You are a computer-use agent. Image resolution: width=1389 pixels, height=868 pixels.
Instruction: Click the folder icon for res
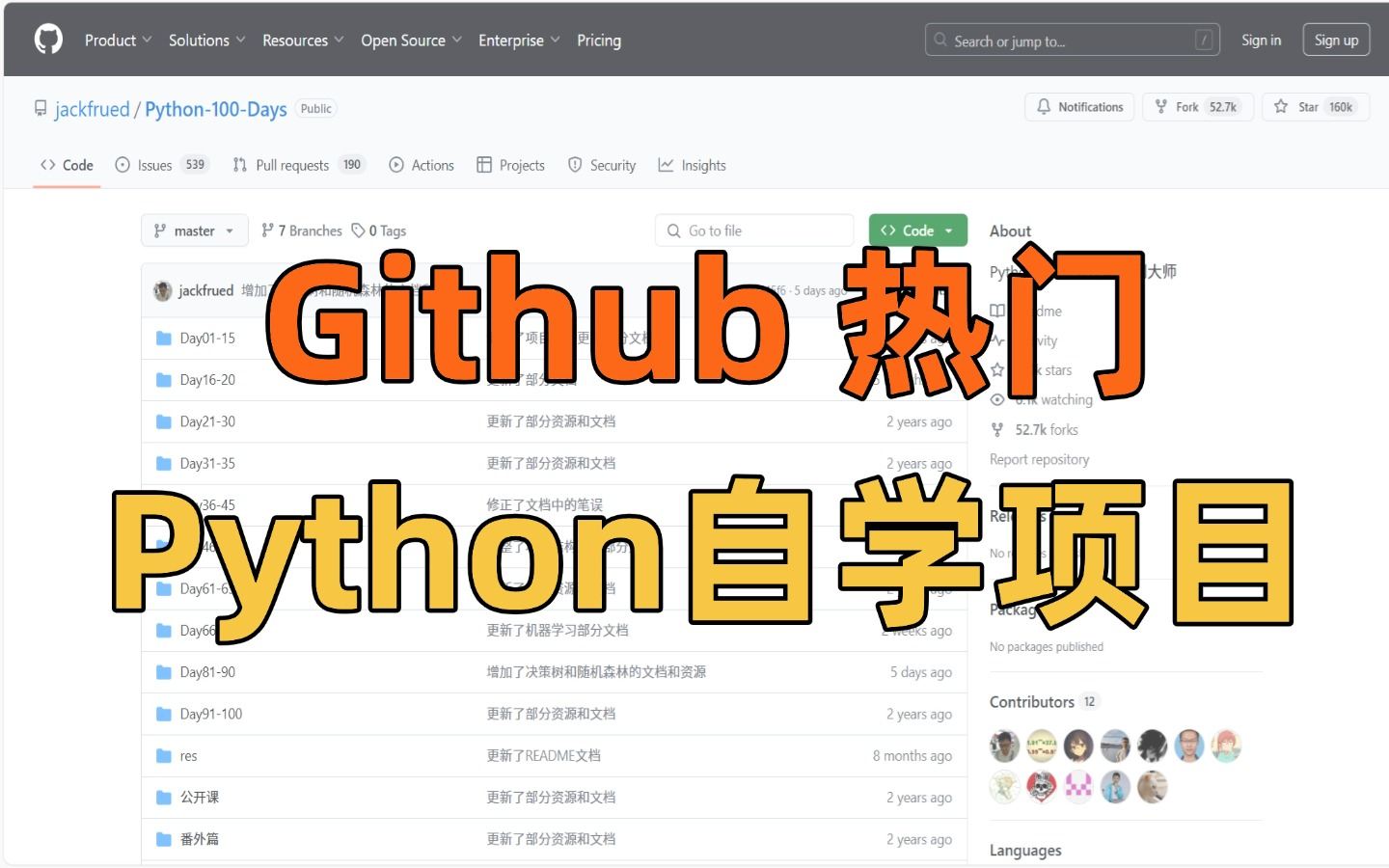click(x=164, y=756)
